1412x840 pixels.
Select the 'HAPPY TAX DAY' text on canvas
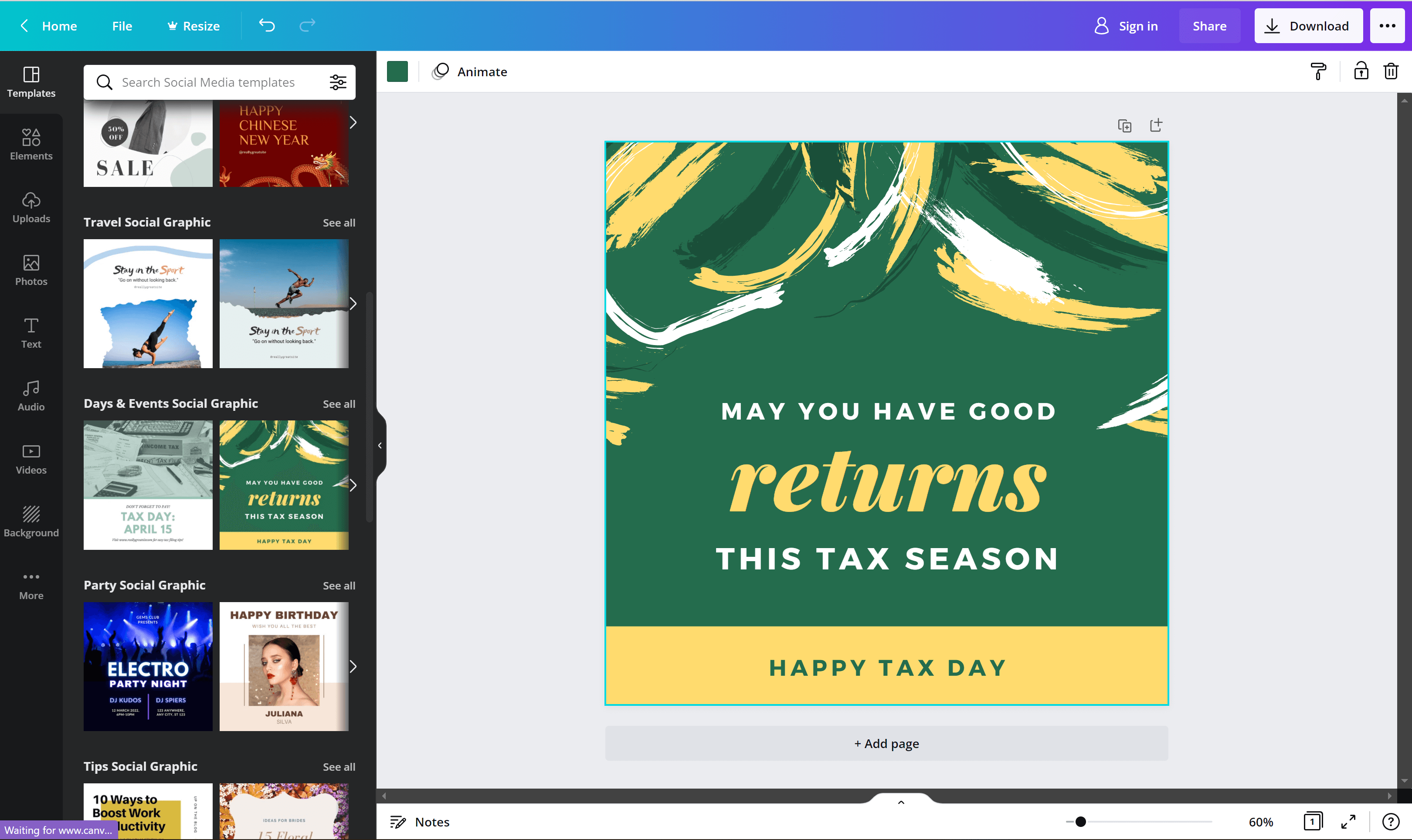[887, 668]
